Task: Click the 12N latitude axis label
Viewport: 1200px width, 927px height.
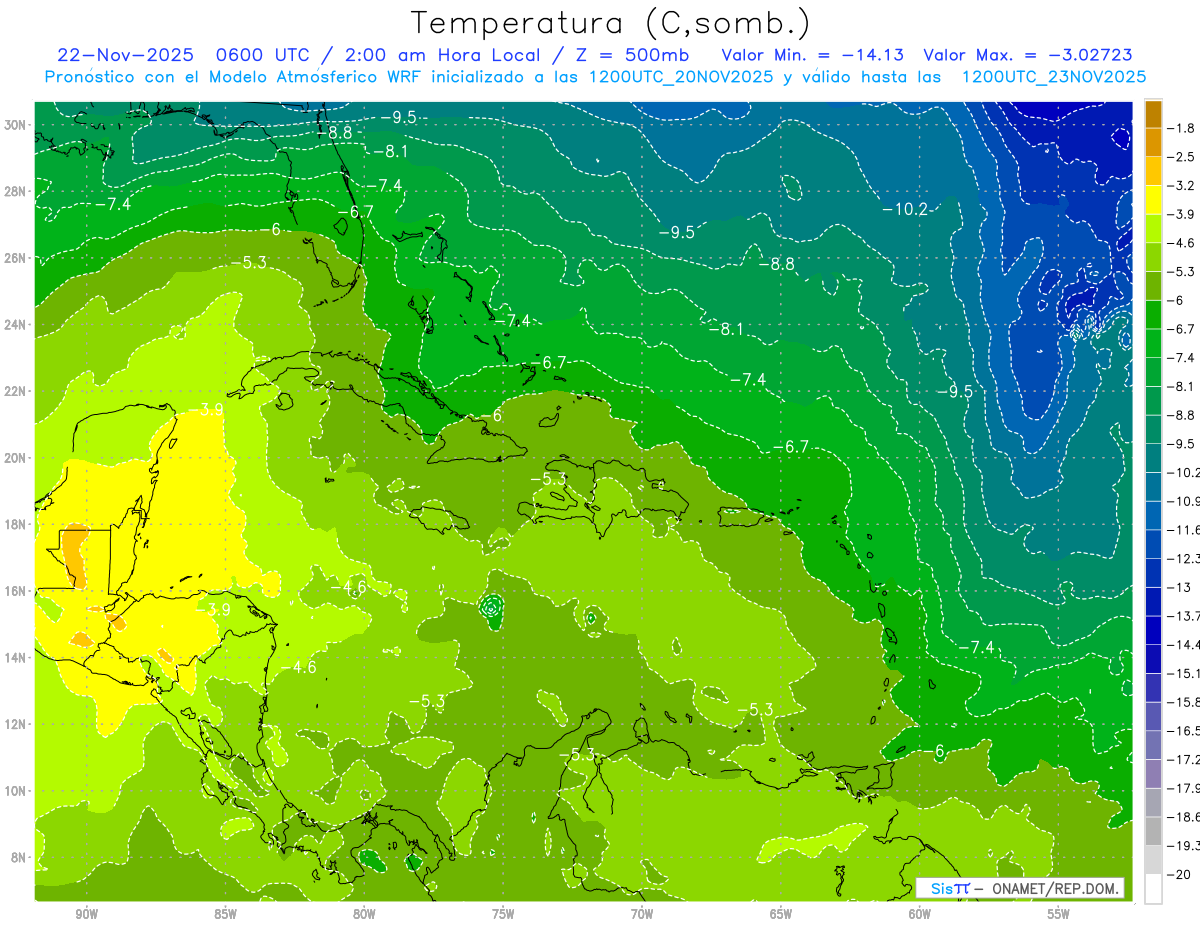Action: tap(17, 724)
